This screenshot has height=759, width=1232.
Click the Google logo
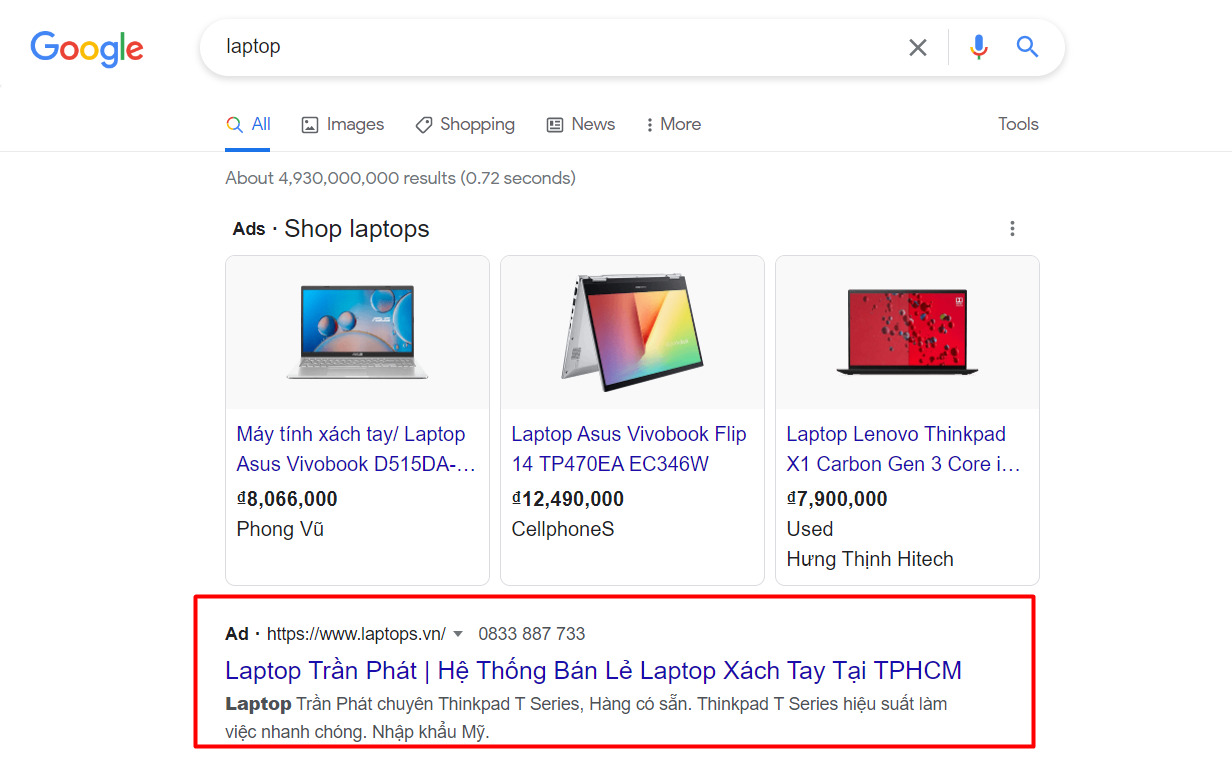point(87,48)
